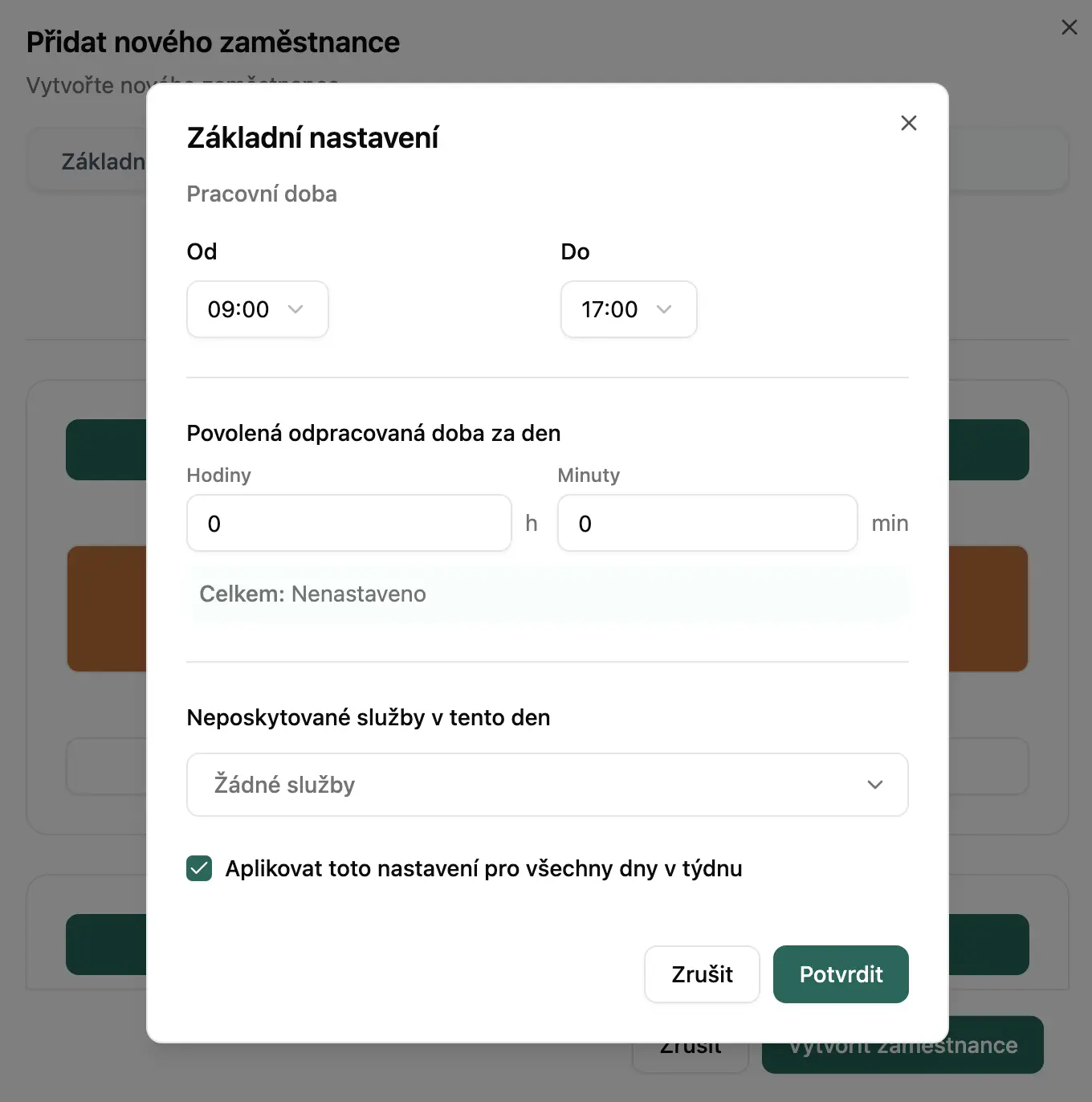This screenshot has height=1102, width=1092.
Task: Click the Minuty input field showing 0
Action: pos(707,523)
